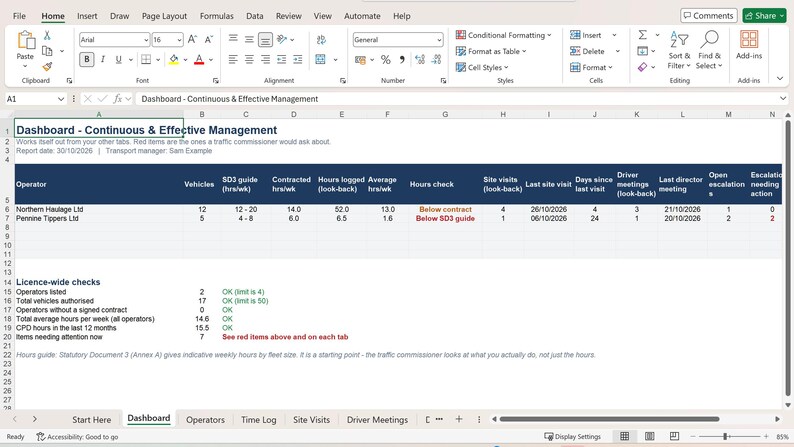Toggle Underline formatting
Image resolution: width=794 pixels, height=447 pixels.
[x=118, y=60]
